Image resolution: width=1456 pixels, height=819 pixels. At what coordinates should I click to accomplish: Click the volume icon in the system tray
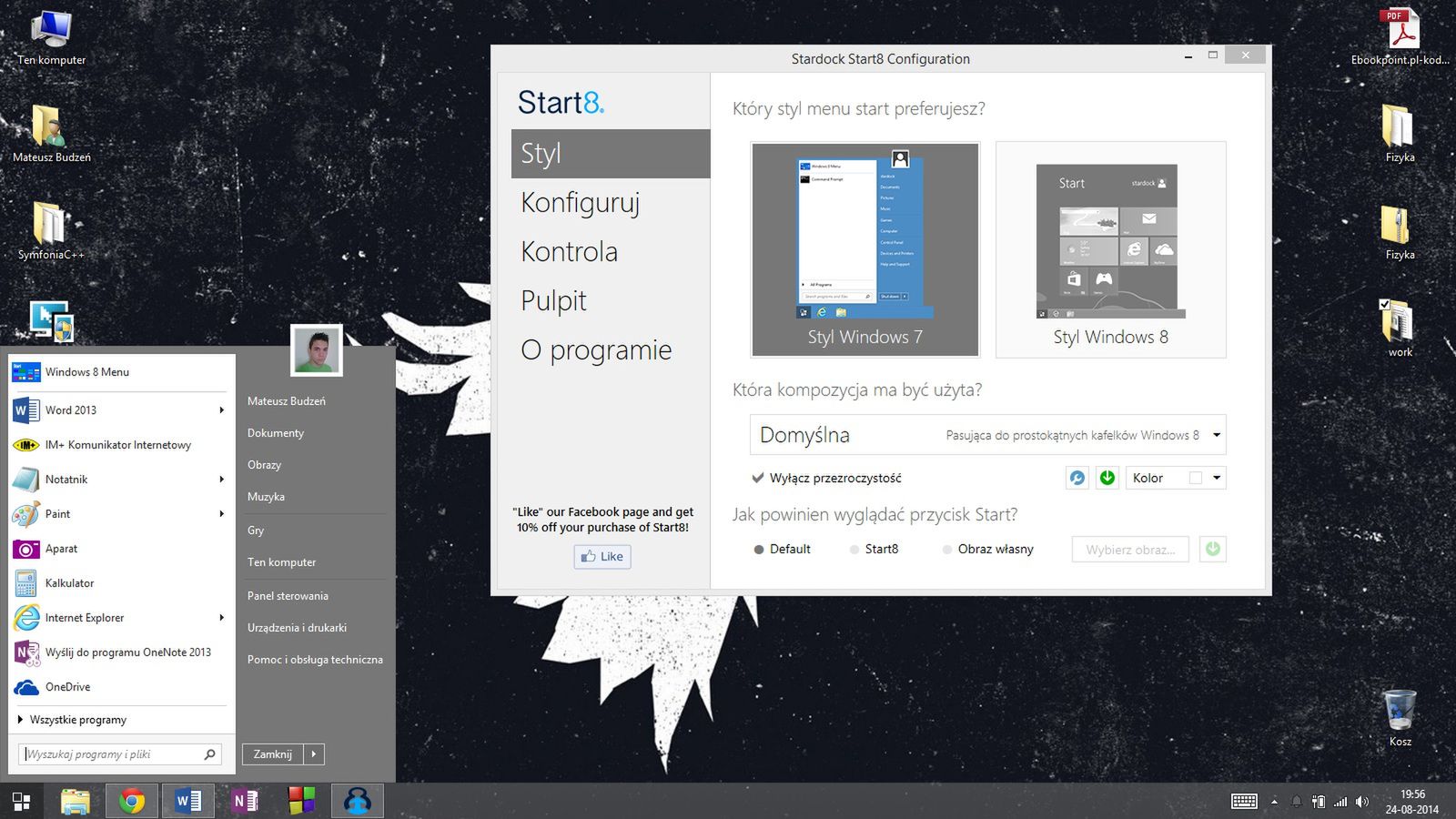(x=1362, y=802)
